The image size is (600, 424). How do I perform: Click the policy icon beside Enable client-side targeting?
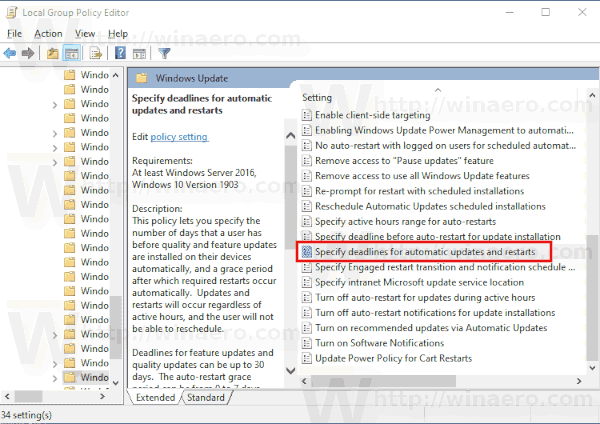[x=307, y=115]
